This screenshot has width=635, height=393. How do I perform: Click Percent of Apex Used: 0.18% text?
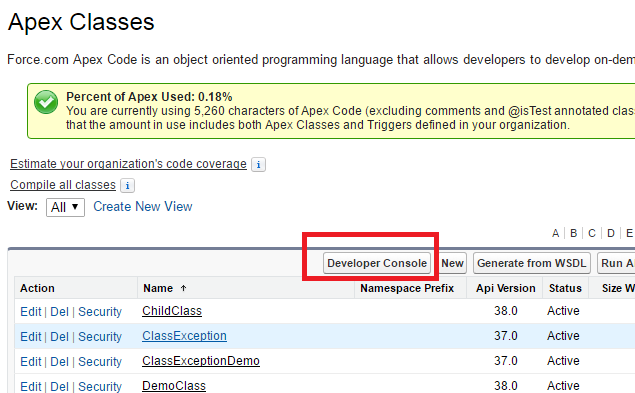pyautogui.click(x=149, y=97)
